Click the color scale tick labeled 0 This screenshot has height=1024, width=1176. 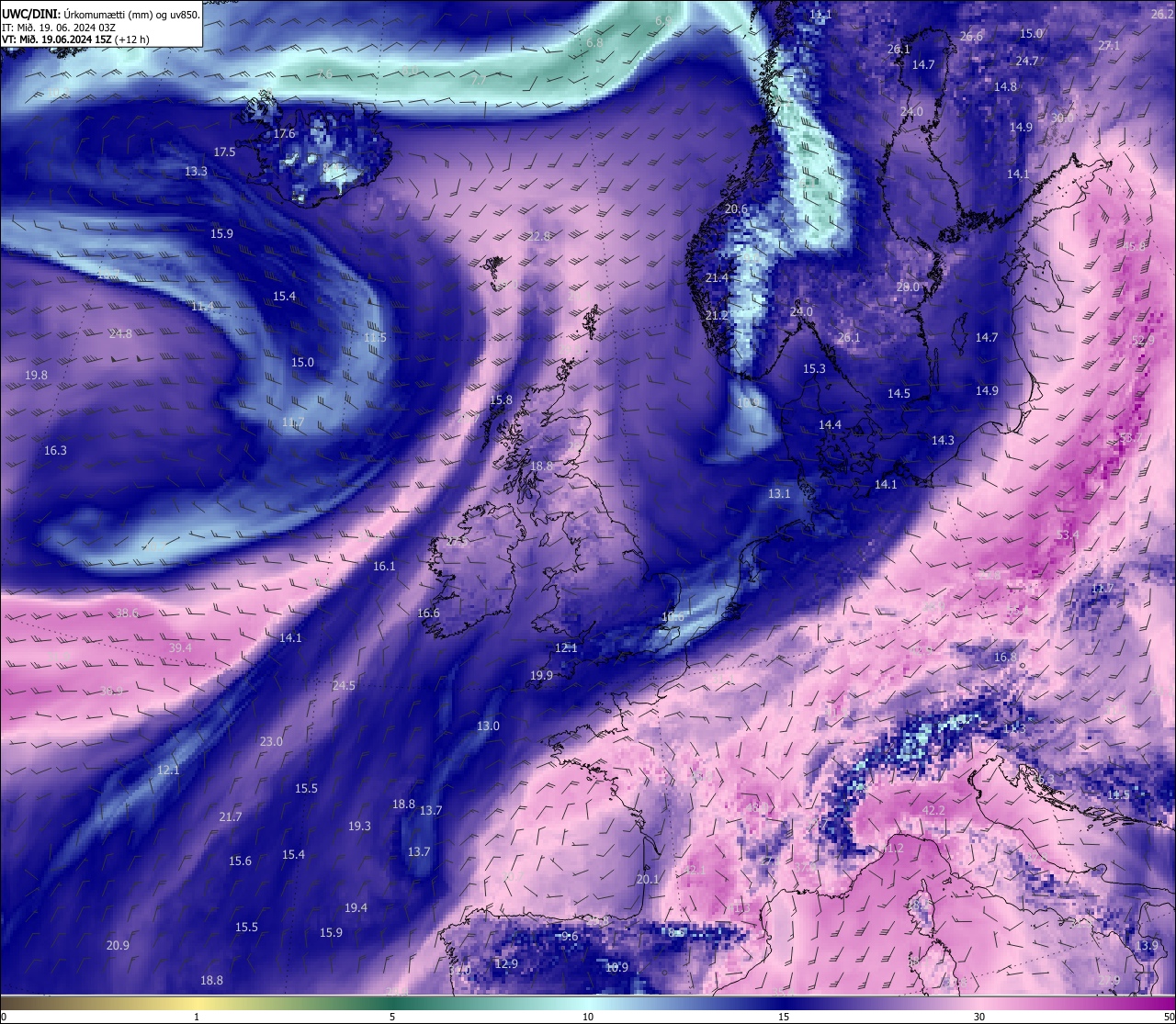[x=4, y=1017]
